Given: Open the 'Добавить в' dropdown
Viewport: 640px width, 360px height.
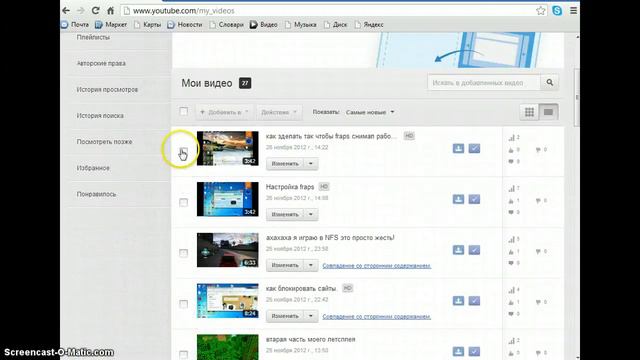Looking at the screenshot, I should point(224,112).
